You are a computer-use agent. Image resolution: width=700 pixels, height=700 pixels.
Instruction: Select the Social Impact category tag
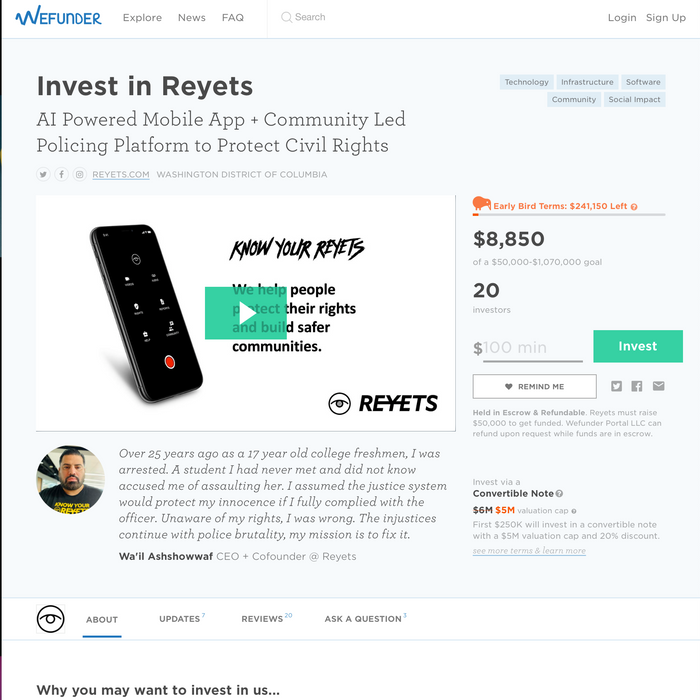(634, 100)
